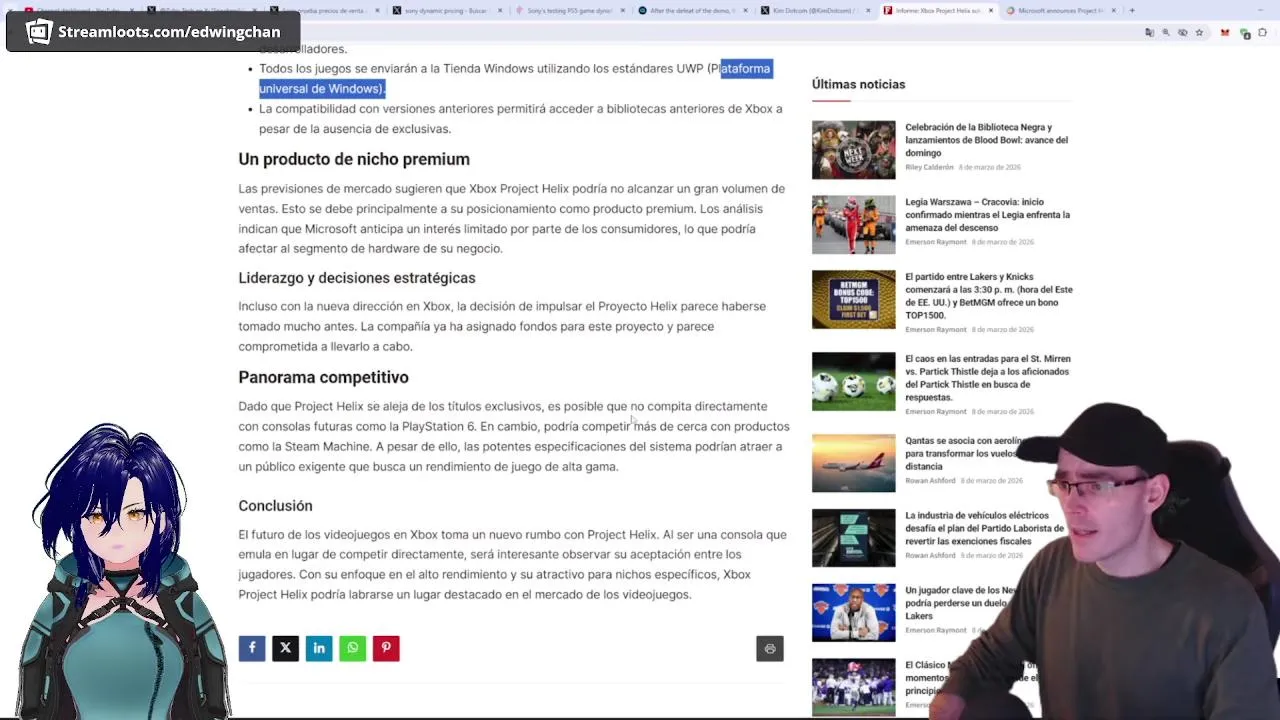Close the 'After the defeat of the demo' tab
Image resolution: width=1280 pixels, height=720 pixels.
pyautogui.click(x=745, y=11)
